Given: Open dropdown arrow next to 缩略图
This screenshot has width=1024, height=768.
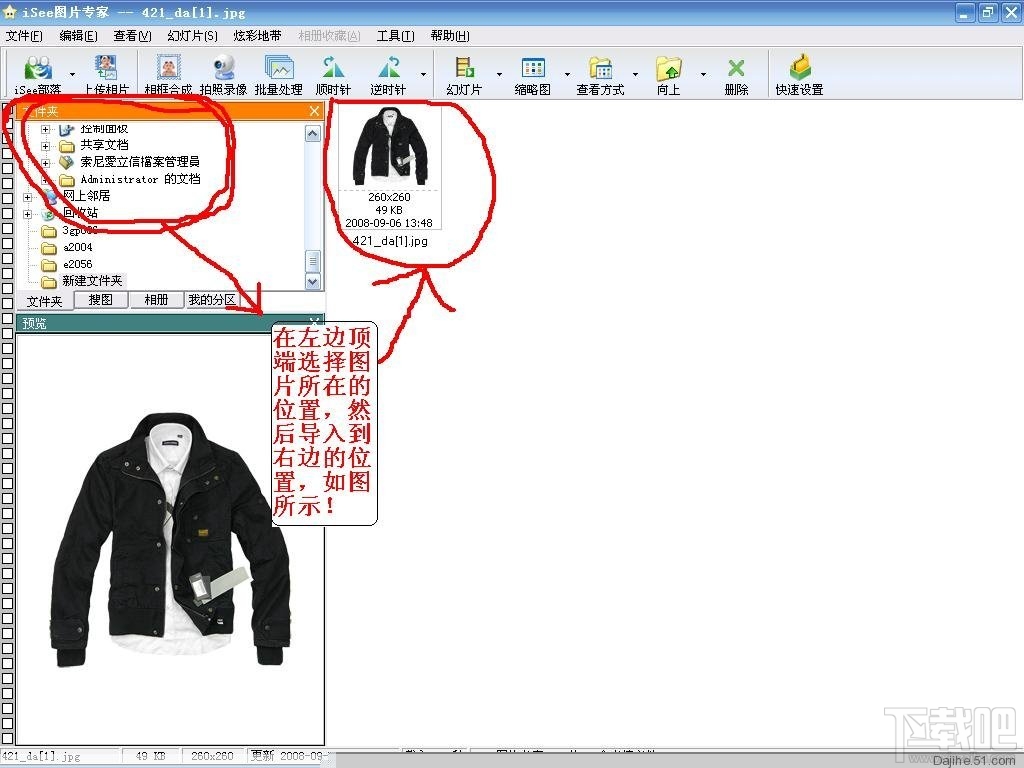Looking at the screenshot, I should pyautogui.click(x=568, y=74).
